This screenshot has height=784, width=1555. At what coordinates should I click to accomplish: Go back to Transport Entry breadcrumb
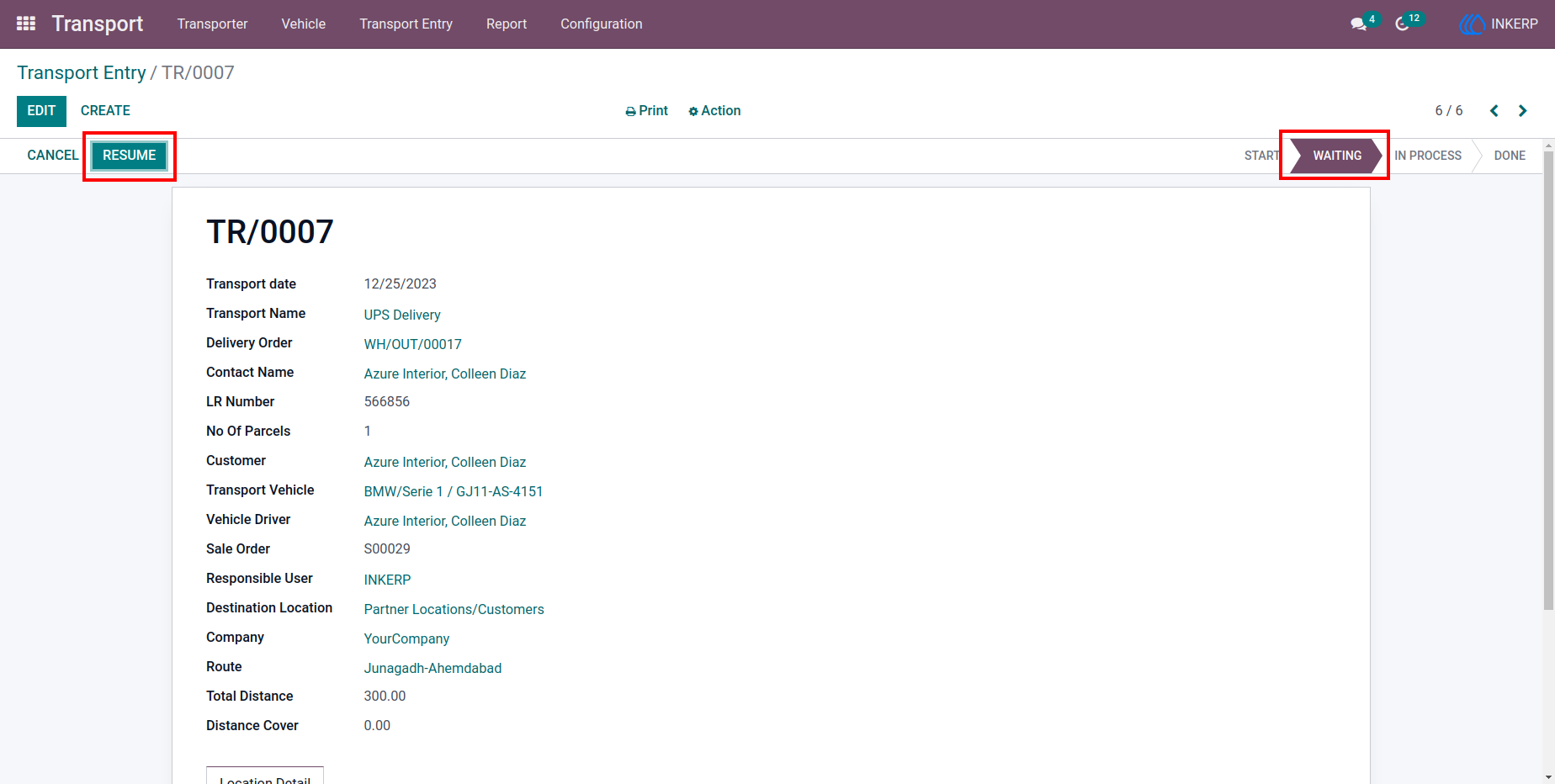82,73
